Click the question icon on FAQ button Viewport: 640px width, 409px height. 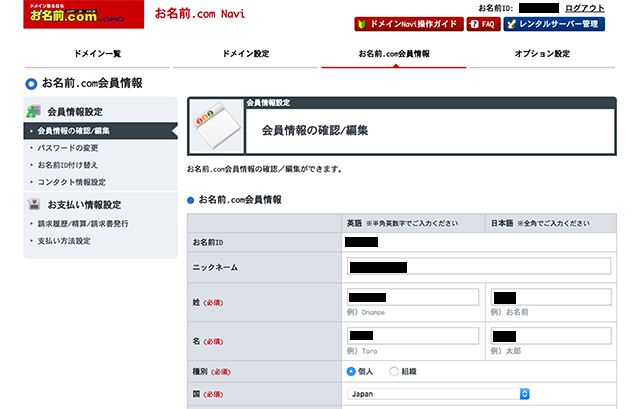click(x=474, y=24)
